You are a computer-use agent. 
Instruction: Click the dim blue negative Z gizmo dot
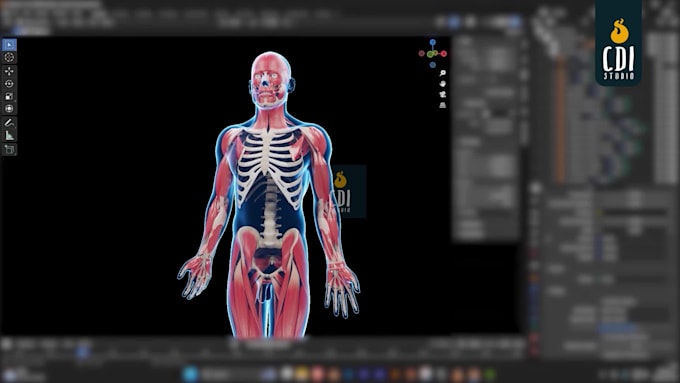point(432,65)
